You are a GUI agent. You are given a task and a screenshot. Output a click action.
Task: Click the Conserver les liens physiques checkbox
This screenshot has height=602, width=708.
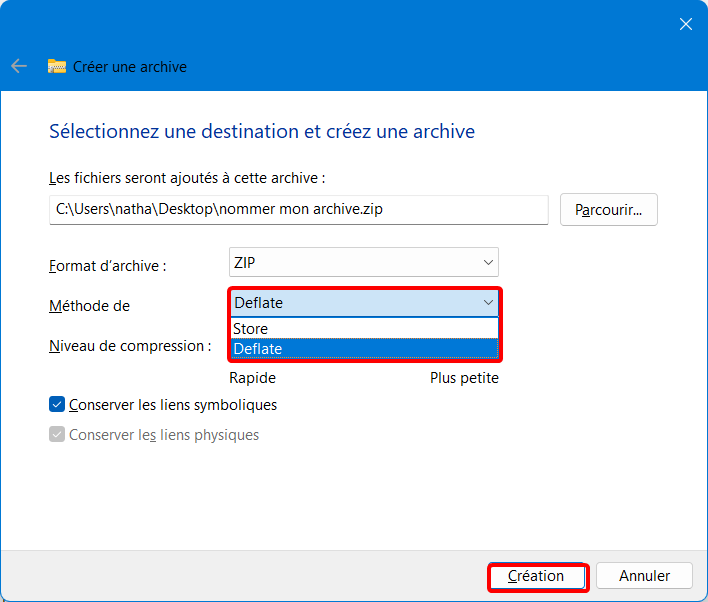click(57, 434)
